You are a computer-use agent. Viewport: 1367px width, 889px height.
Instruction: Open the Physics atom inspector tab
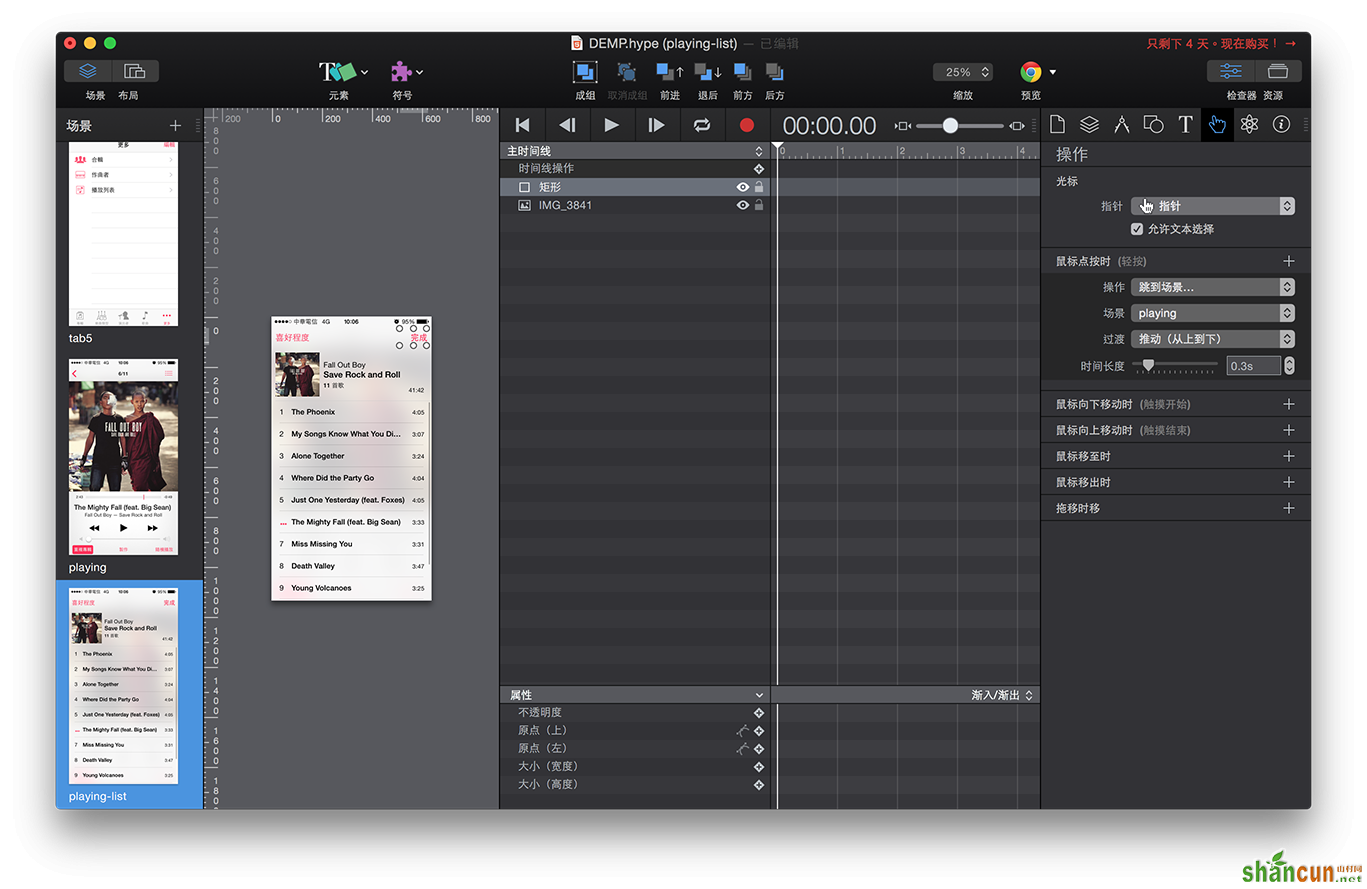(x=1249, y=125)
